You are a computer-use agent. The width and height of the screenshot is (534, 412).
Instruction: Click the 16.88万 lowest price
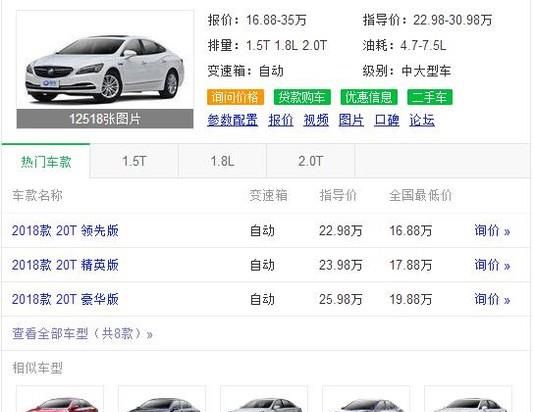(x=411, y=231)
